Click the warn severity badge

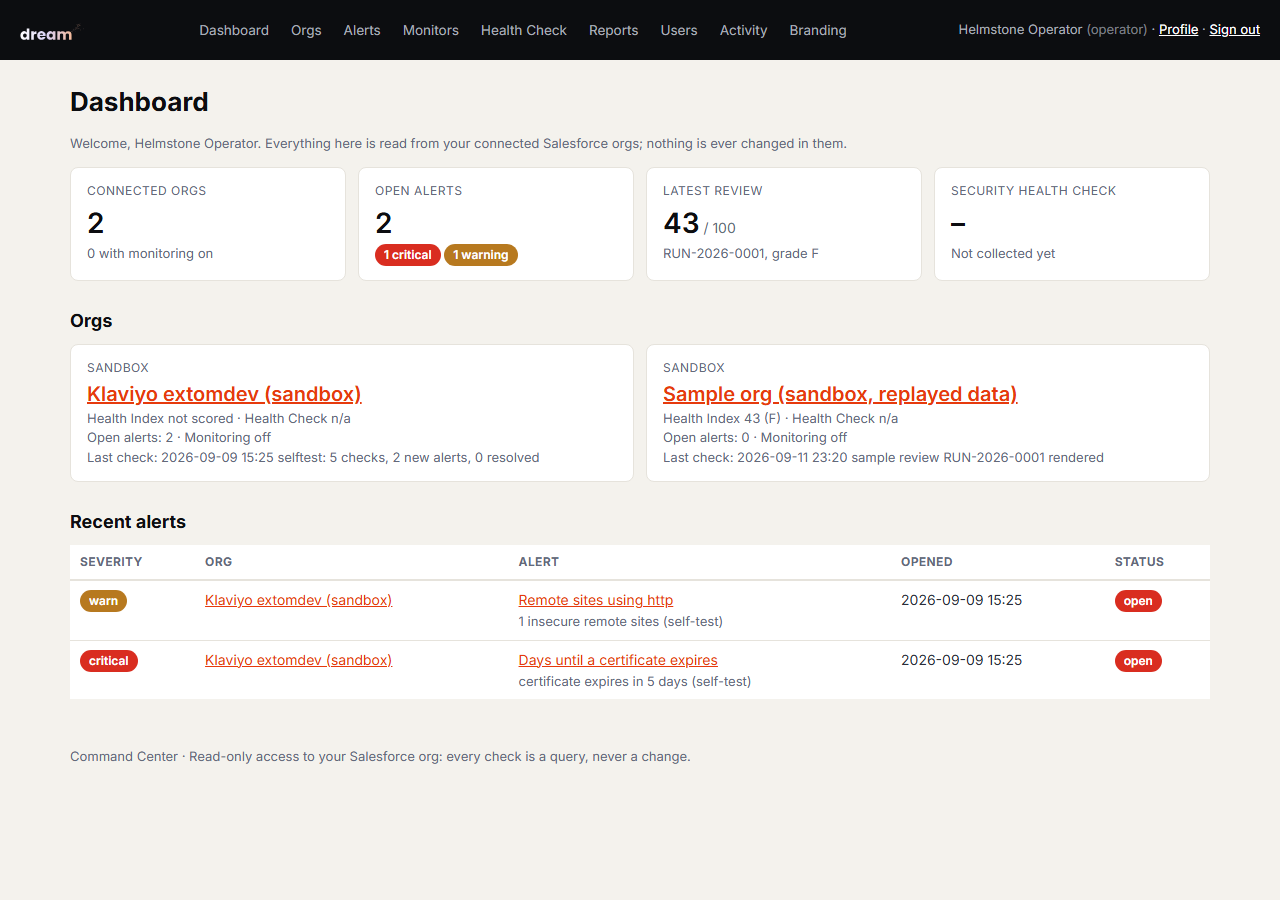pyautogui.click(x=103, y=601)
